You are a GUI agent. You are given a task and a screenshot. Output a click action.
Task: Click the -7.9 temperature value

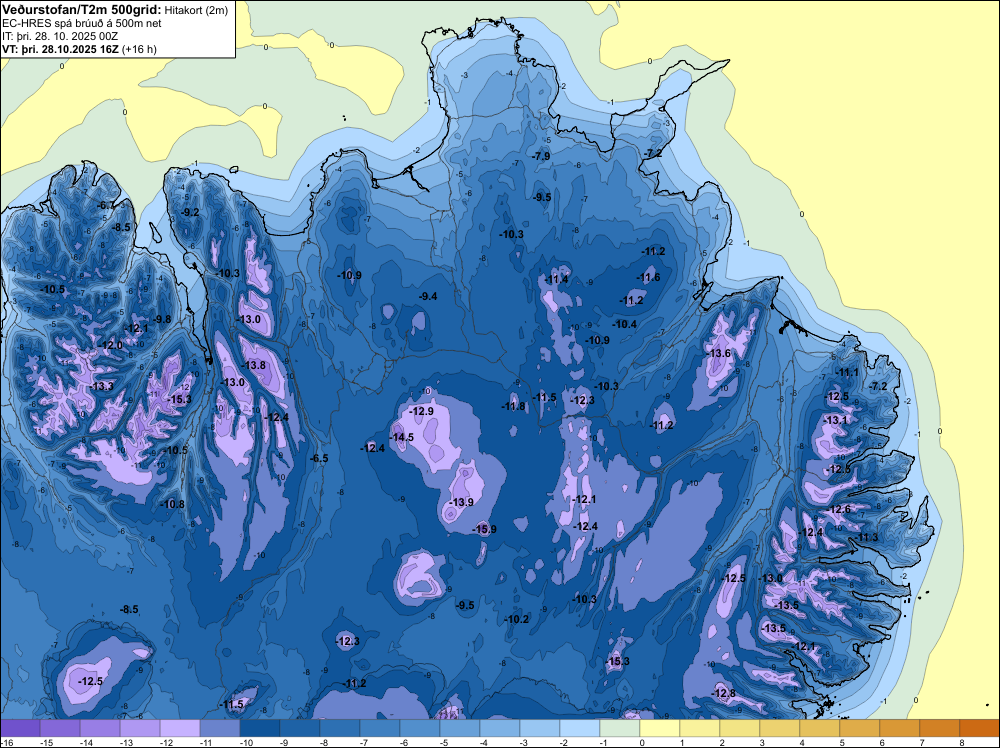(541, 156)
